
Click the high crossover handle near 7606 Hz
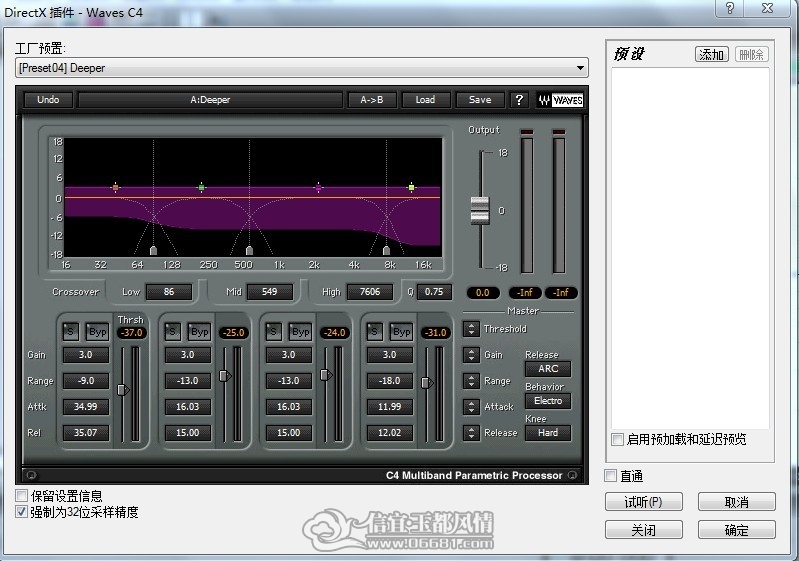pos(386,250)
